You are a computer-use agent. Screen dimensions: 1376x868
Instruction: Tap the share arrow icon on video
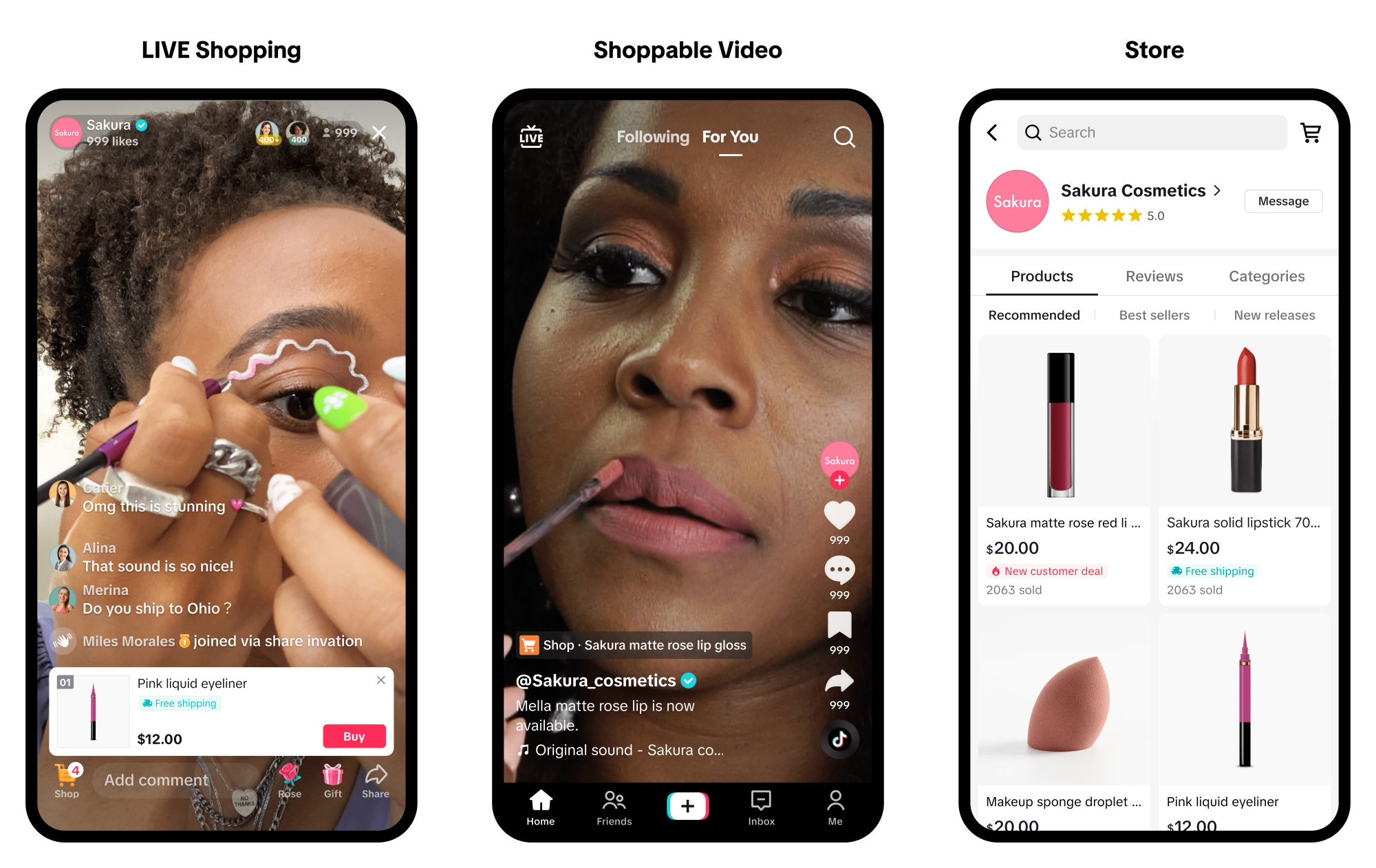pos(838,682)
